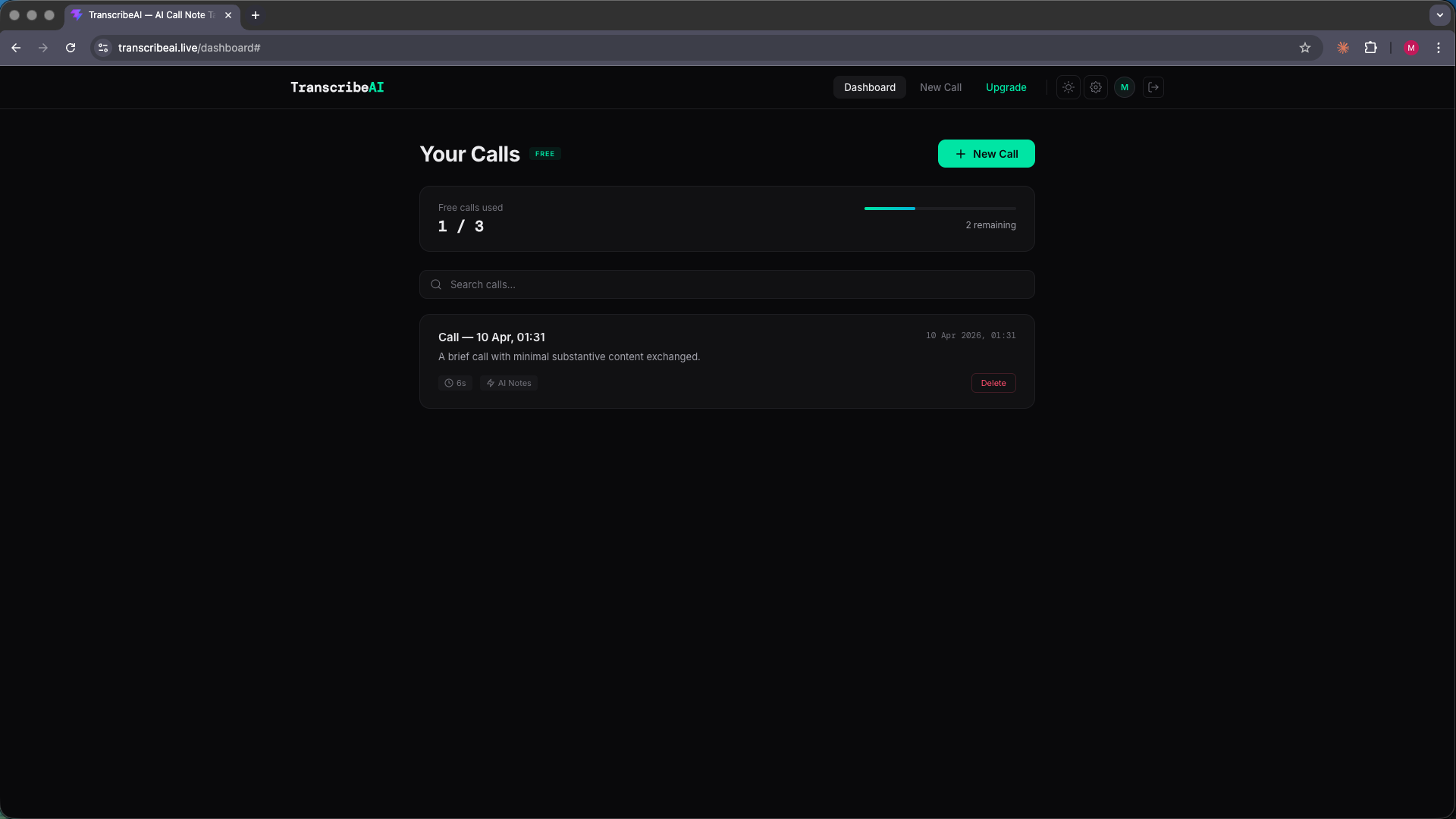Open the call titled Call — 10 Apr, 01:31
Viewport: 1456px width, 819px height.
(x=491, y=337)
